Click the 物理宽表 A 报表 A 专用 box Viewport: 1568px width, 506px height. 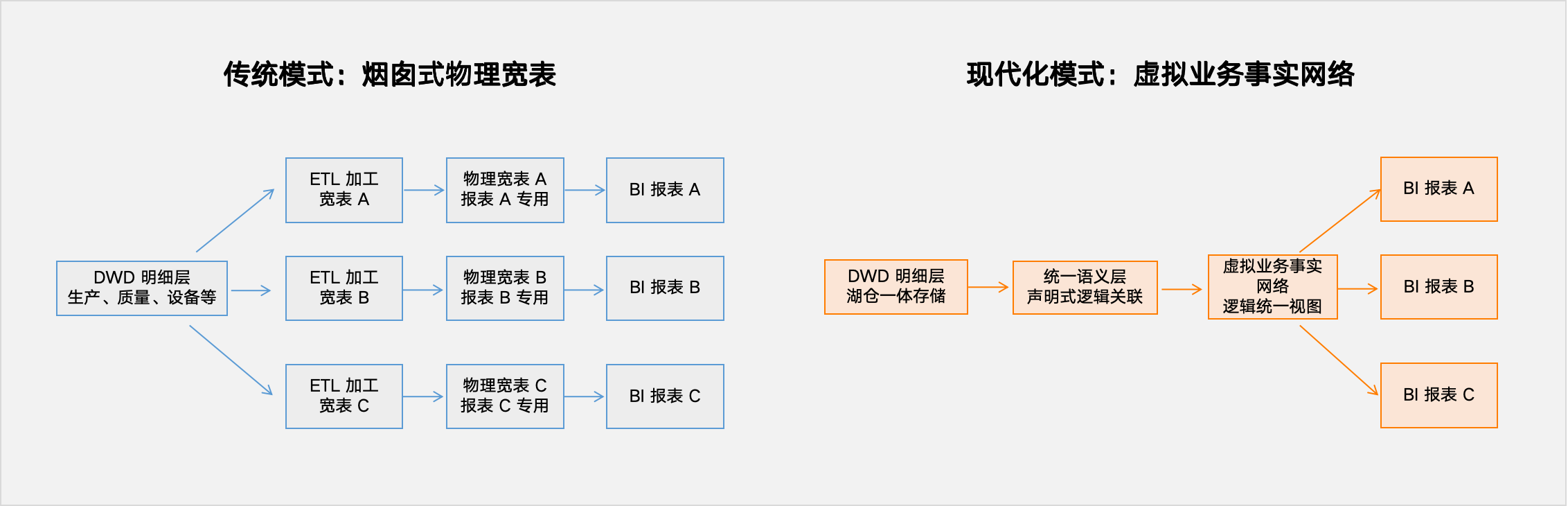505,190
